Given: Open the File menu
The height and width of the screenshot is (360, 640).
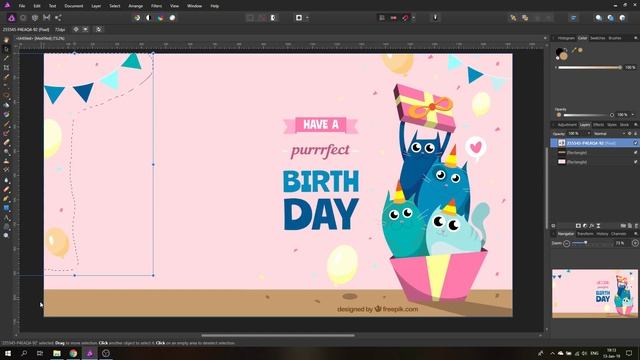Looking at the screenshot, I should tap(22, 6).
